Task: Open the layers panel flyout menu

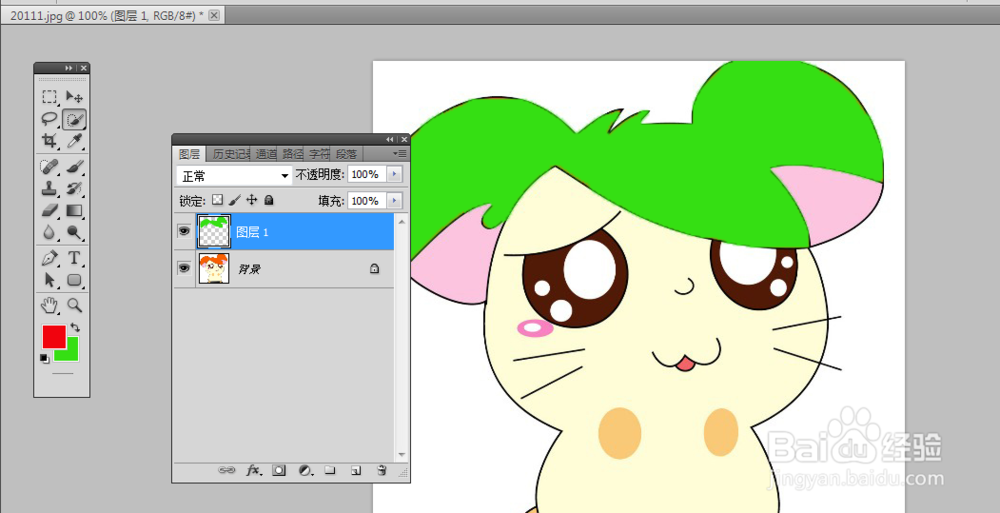Action: coord(400,153)
